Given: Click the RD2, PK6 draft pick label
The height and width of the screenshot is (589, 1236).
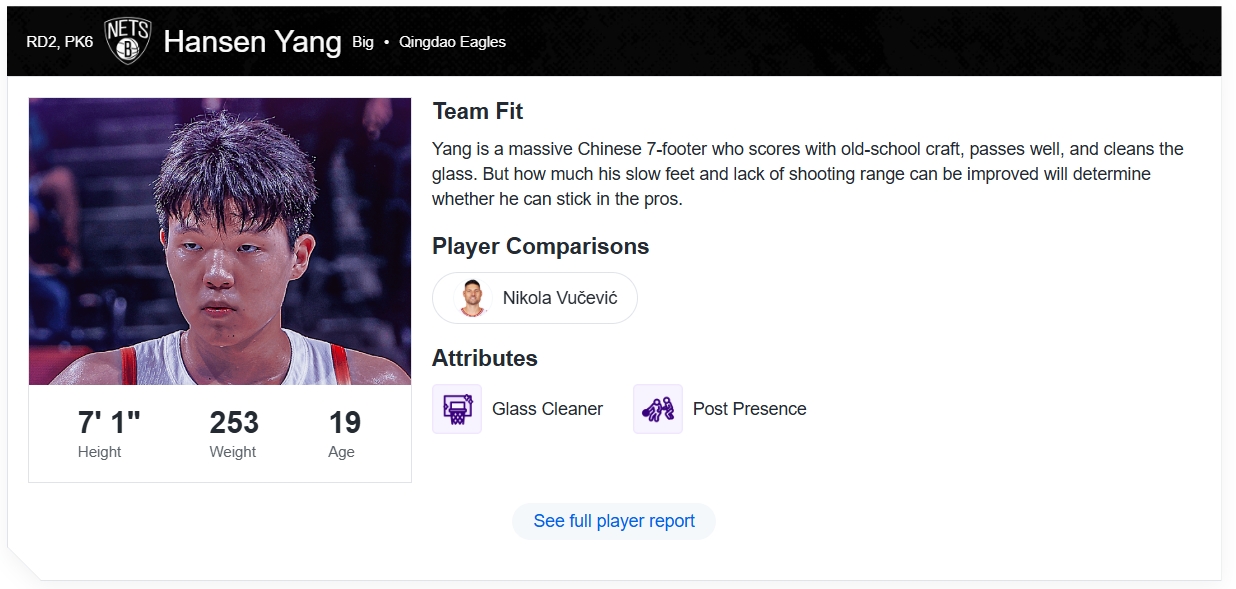Looking at the screenshot, I should pos(59,42).
